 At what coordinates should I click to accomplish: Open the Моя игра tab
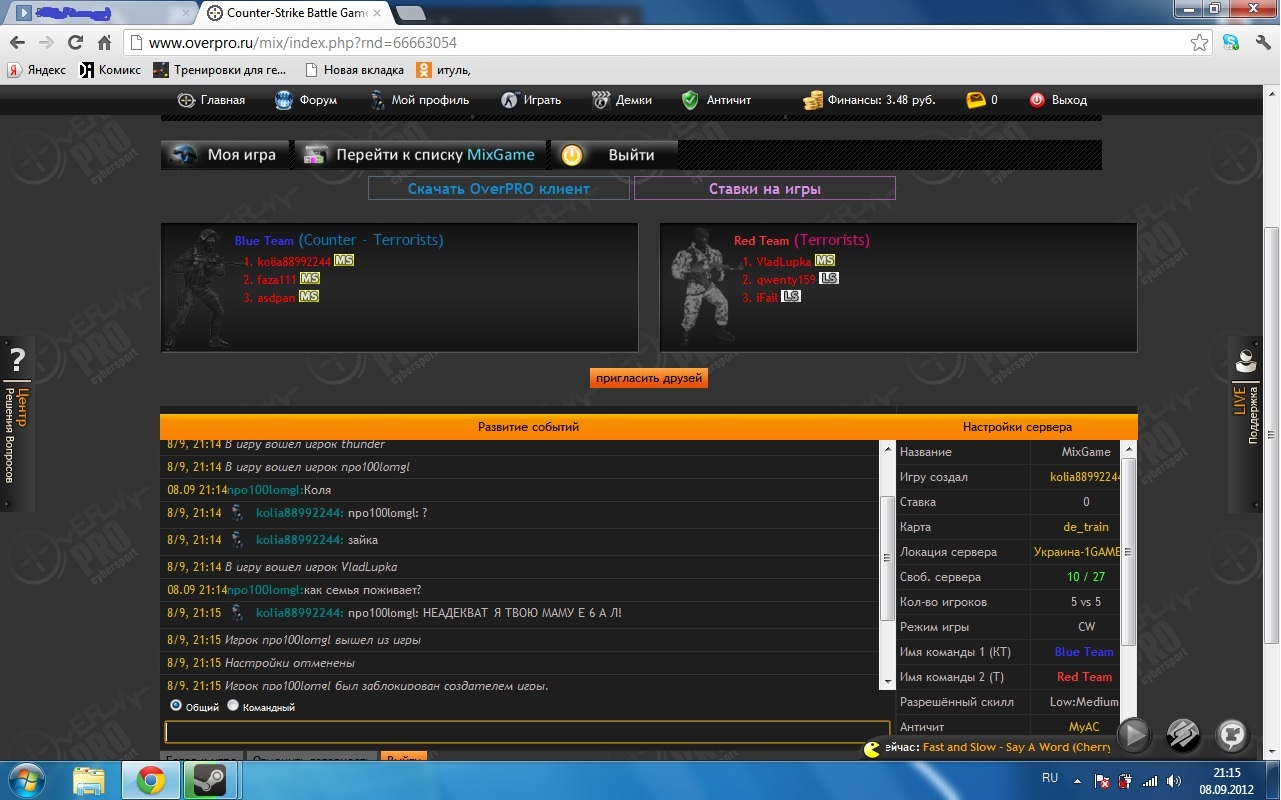click(225, 155)
